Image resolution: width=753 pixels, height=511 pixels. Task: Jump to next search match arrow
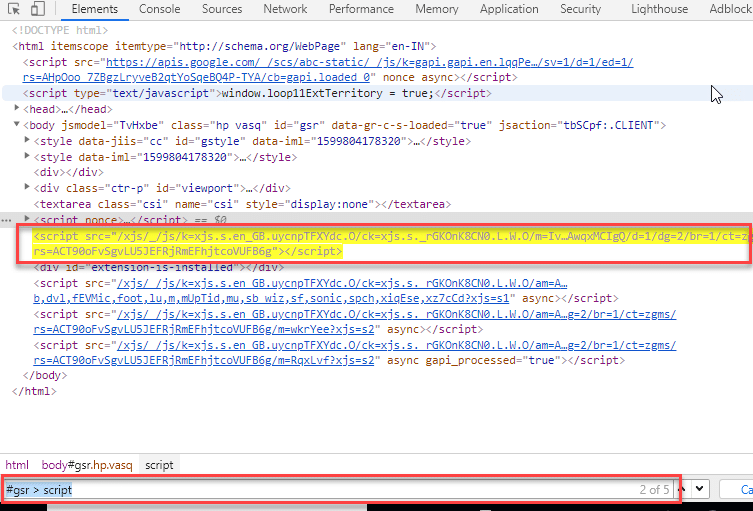701,490
